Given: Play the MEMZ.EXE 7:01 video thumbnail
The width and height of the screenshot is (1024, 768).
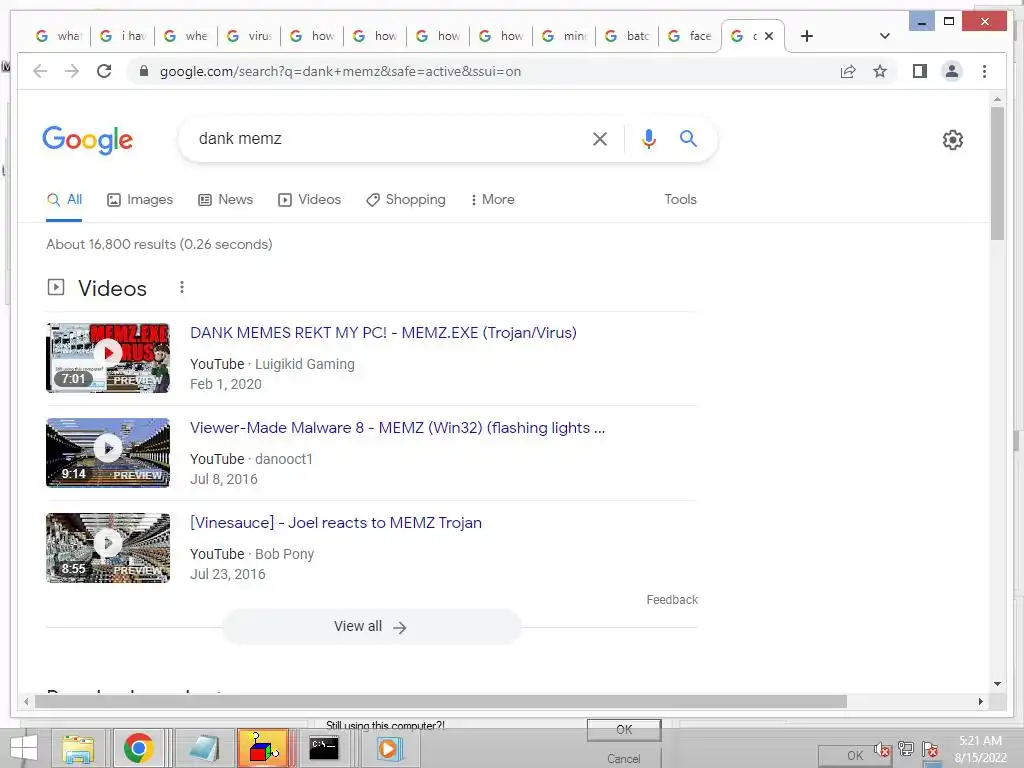Looking at the screenshot, I should (x=108, y=358).
